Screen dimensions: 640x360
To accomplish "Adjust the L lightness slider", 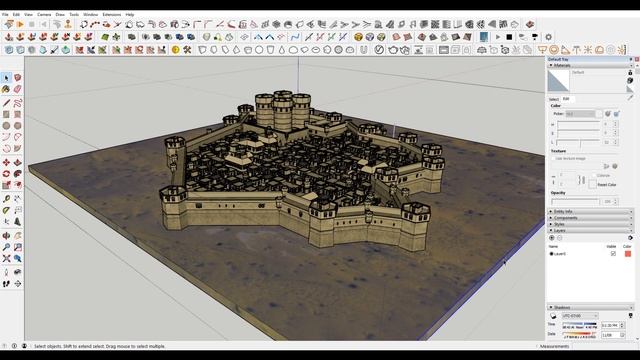I will pos(579,142).
